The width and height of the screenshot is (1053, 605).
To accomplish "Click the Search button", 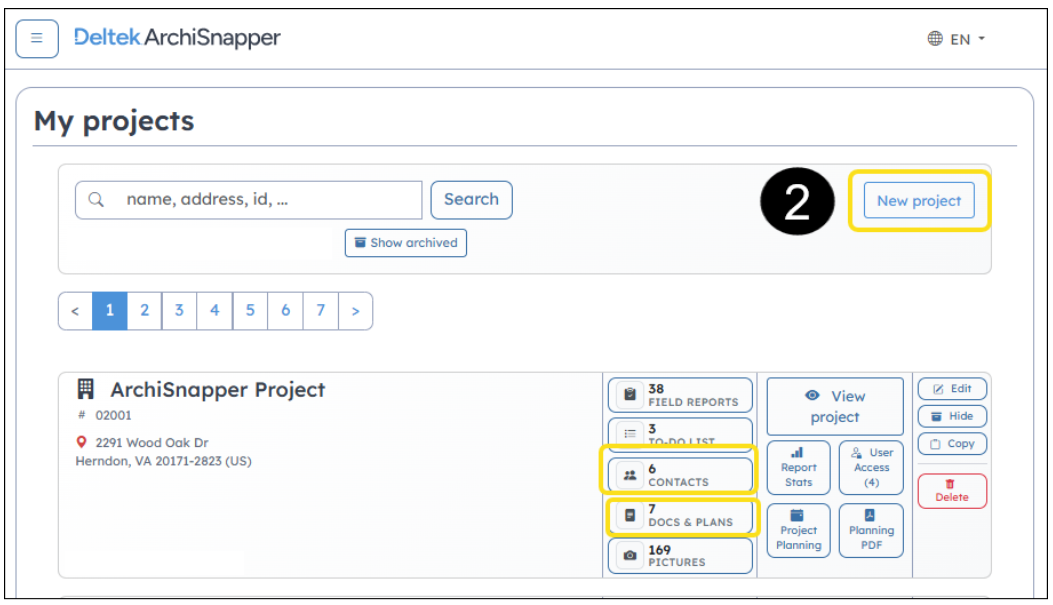I will (x=471, y=199).
